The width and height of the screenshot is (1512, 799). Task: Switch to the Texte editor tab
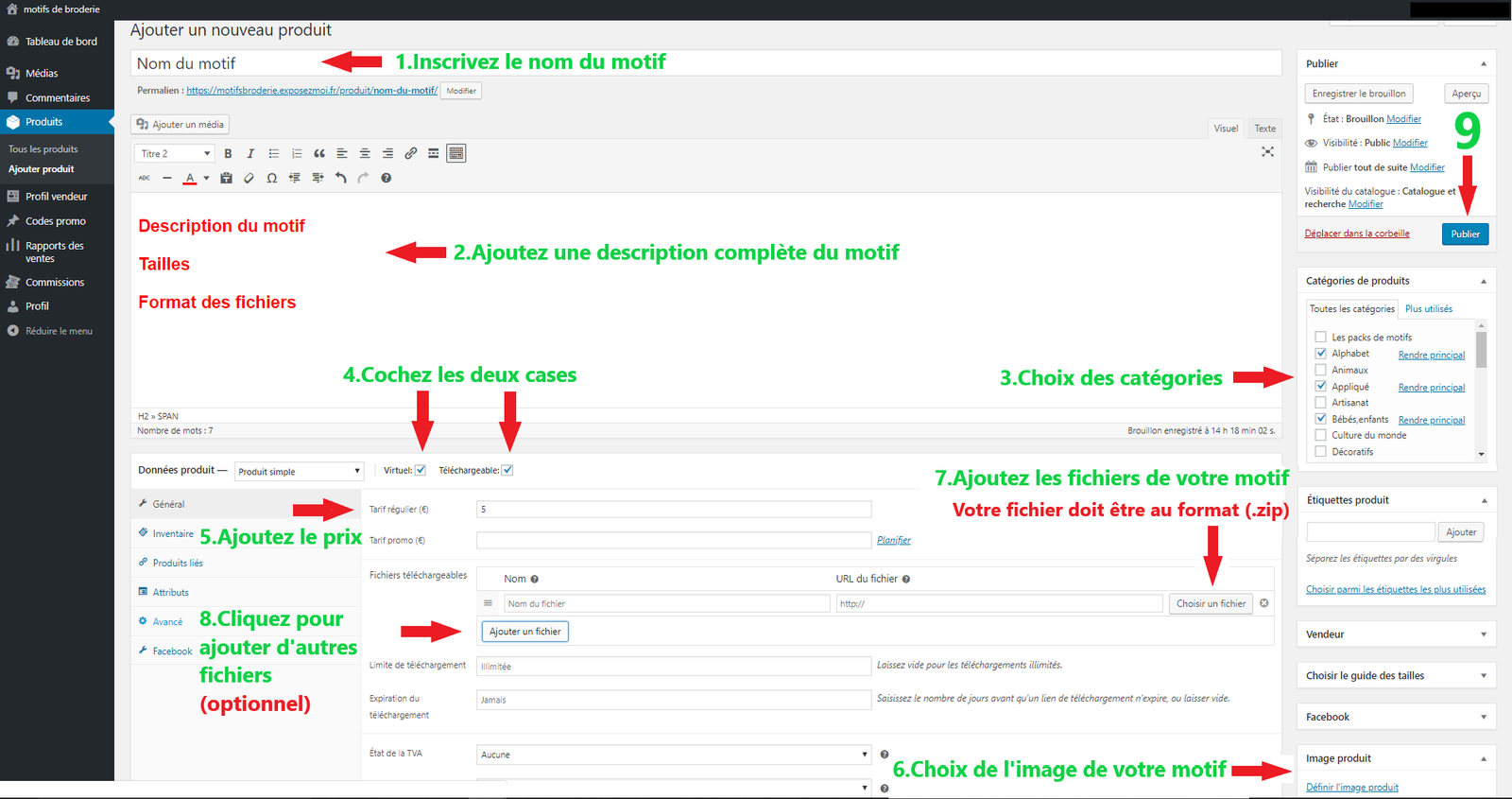1264,129
